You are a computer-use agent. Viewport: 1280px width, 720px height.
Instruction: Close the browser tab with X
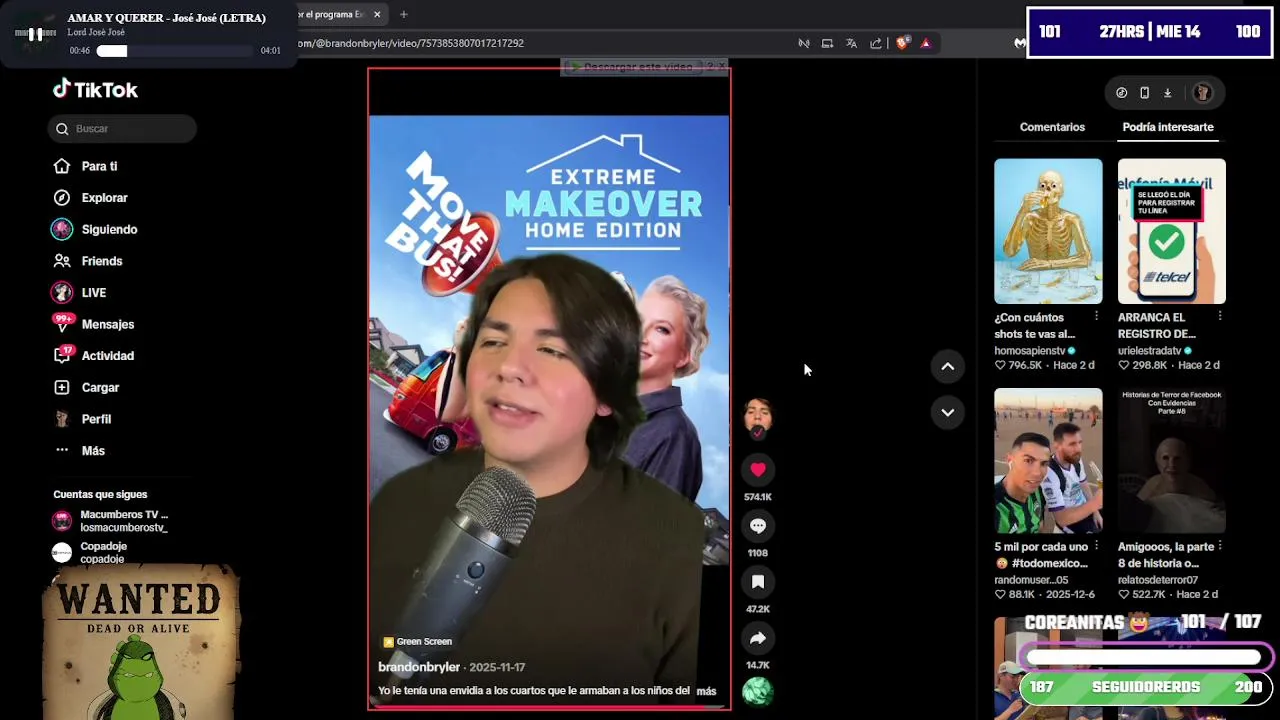(377, 15)
